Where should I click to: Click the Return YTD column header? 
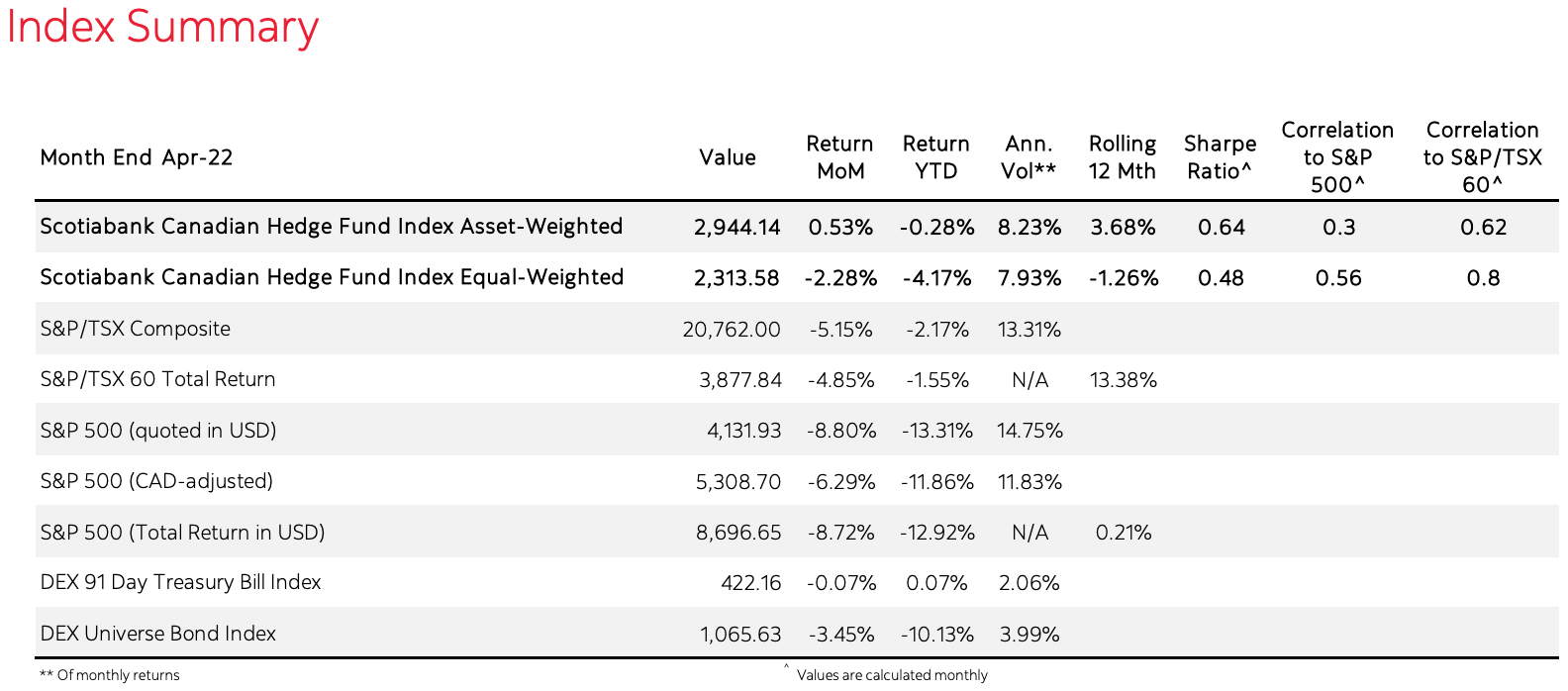(x=935, y=157)
